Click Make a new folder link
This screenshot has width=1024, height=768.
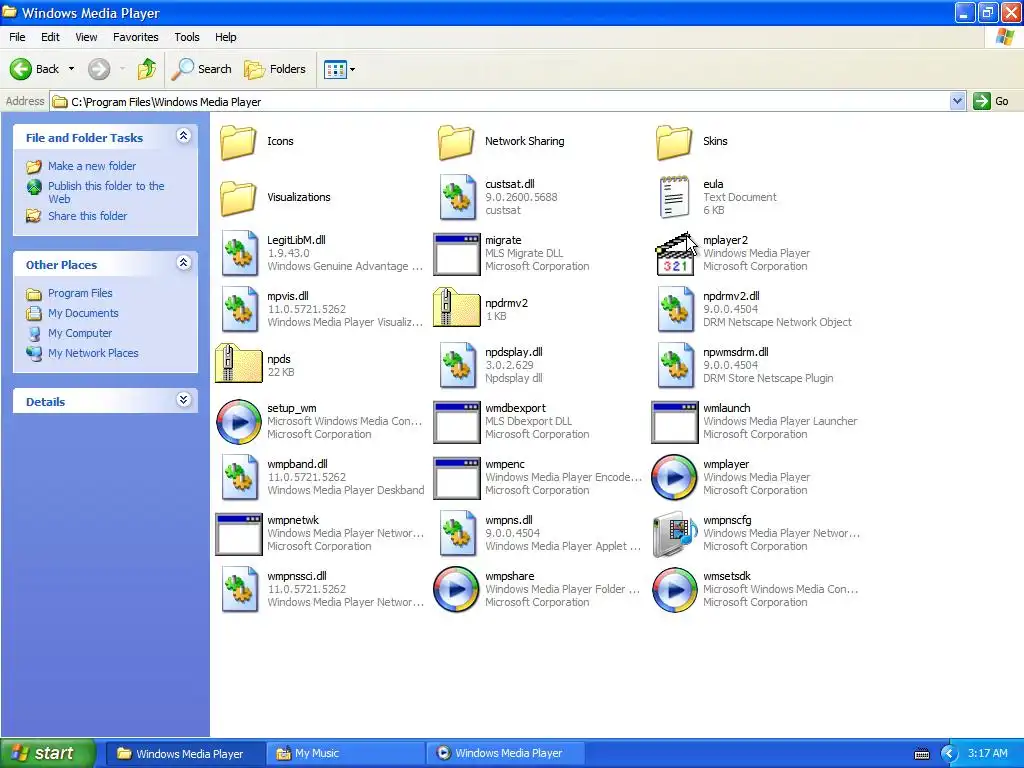(92, 166)
